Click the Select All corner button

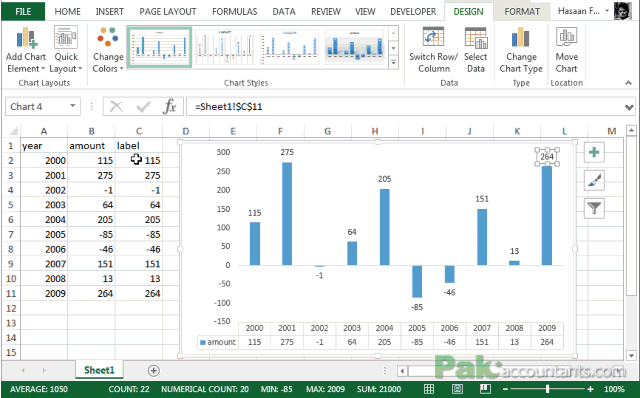coord(12,131)
